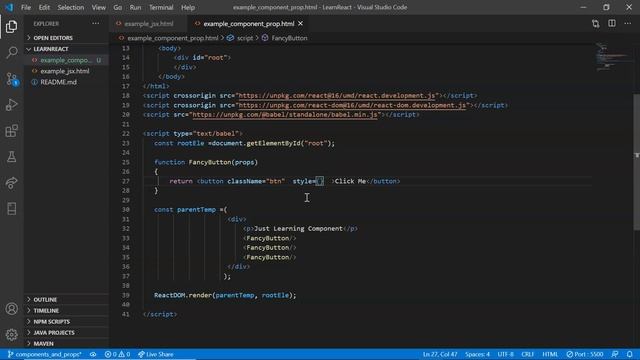Click the function FancyButton(props) line
The width and height of the screenshot is (640, 360).
pyautogui.click(x=206, y=162)
